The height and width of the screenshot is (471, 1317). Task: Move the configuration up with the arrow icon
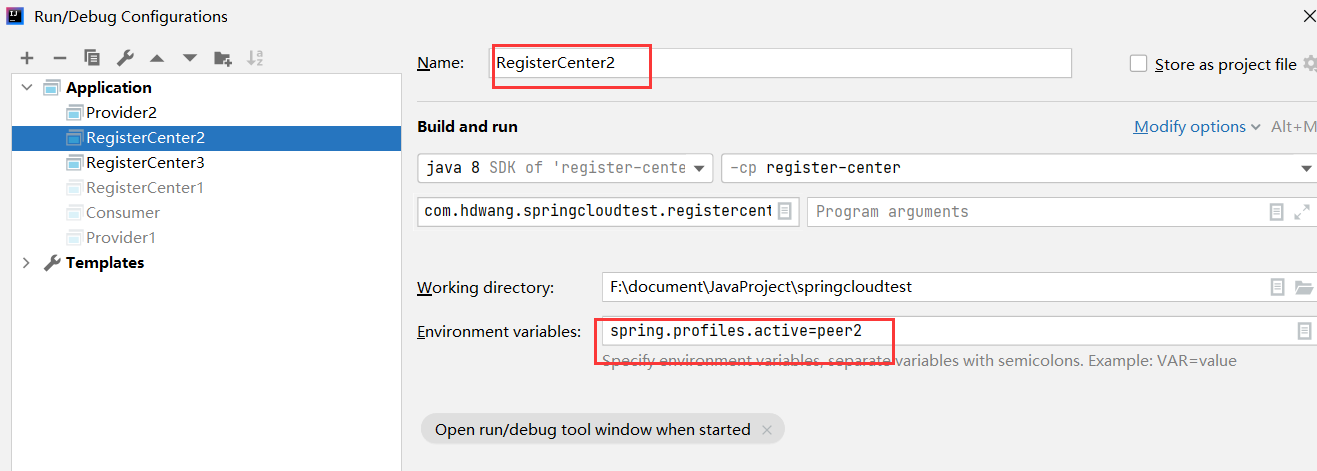(157, 58)
